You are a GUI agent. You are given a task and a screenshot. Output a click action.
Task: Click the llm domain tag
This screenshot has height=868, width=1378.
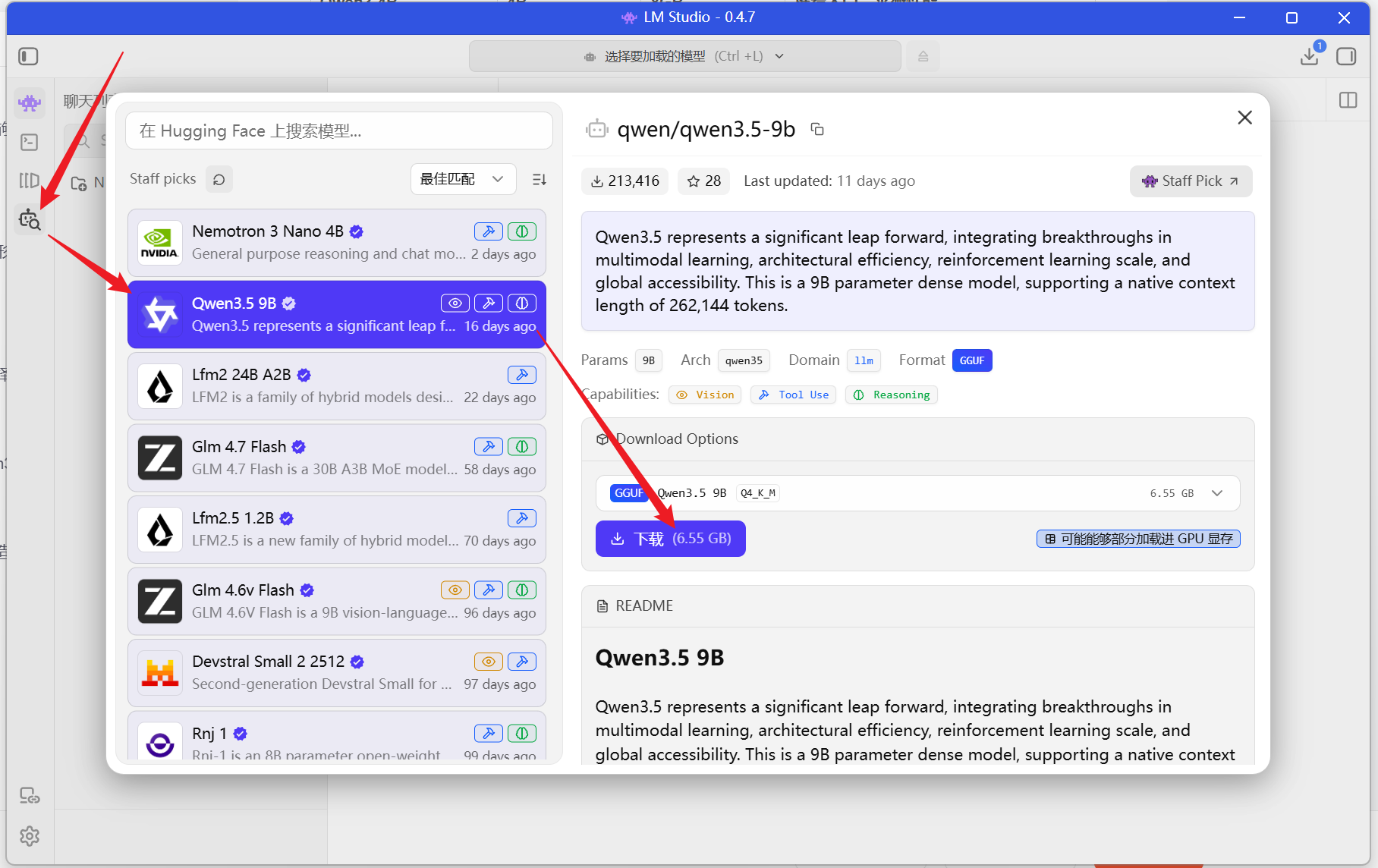864,360
